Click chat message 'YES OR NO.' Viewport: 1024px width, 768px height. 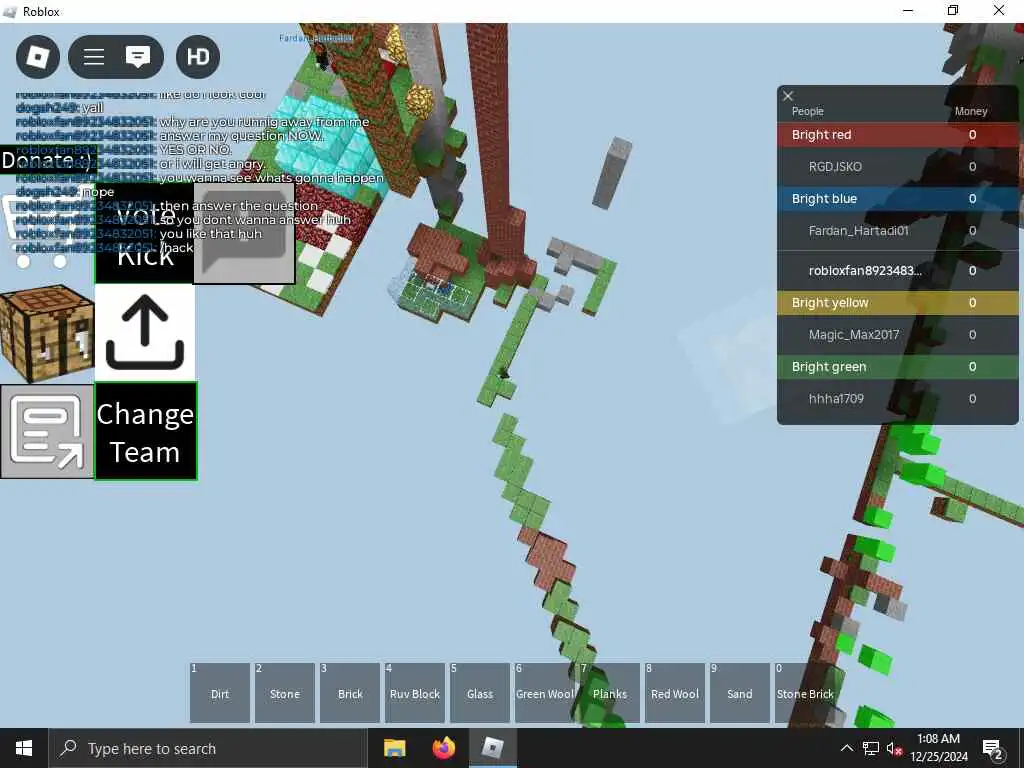tap(195, 150)
